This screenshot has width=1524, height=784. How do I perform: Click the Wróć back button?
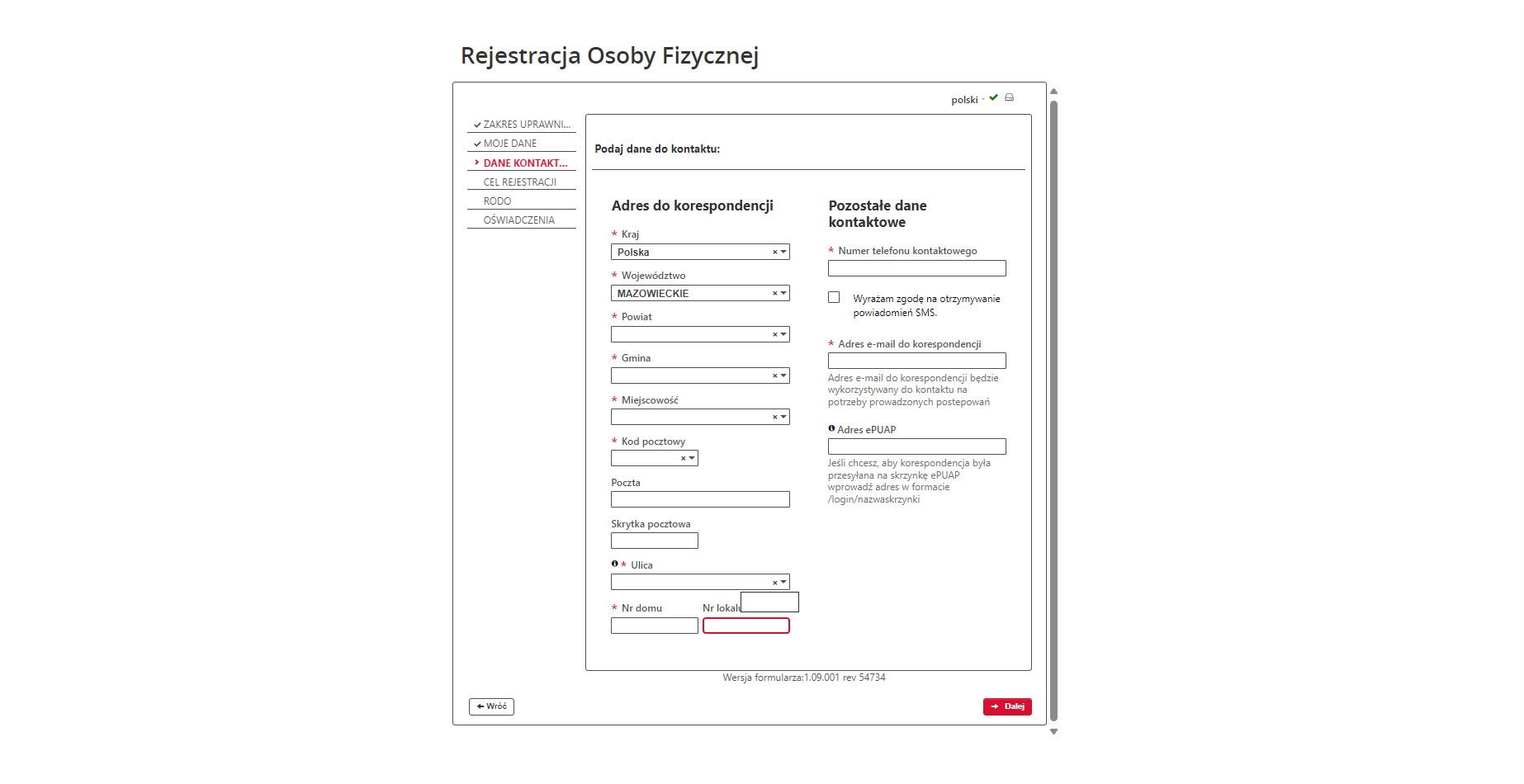[491, 706]
